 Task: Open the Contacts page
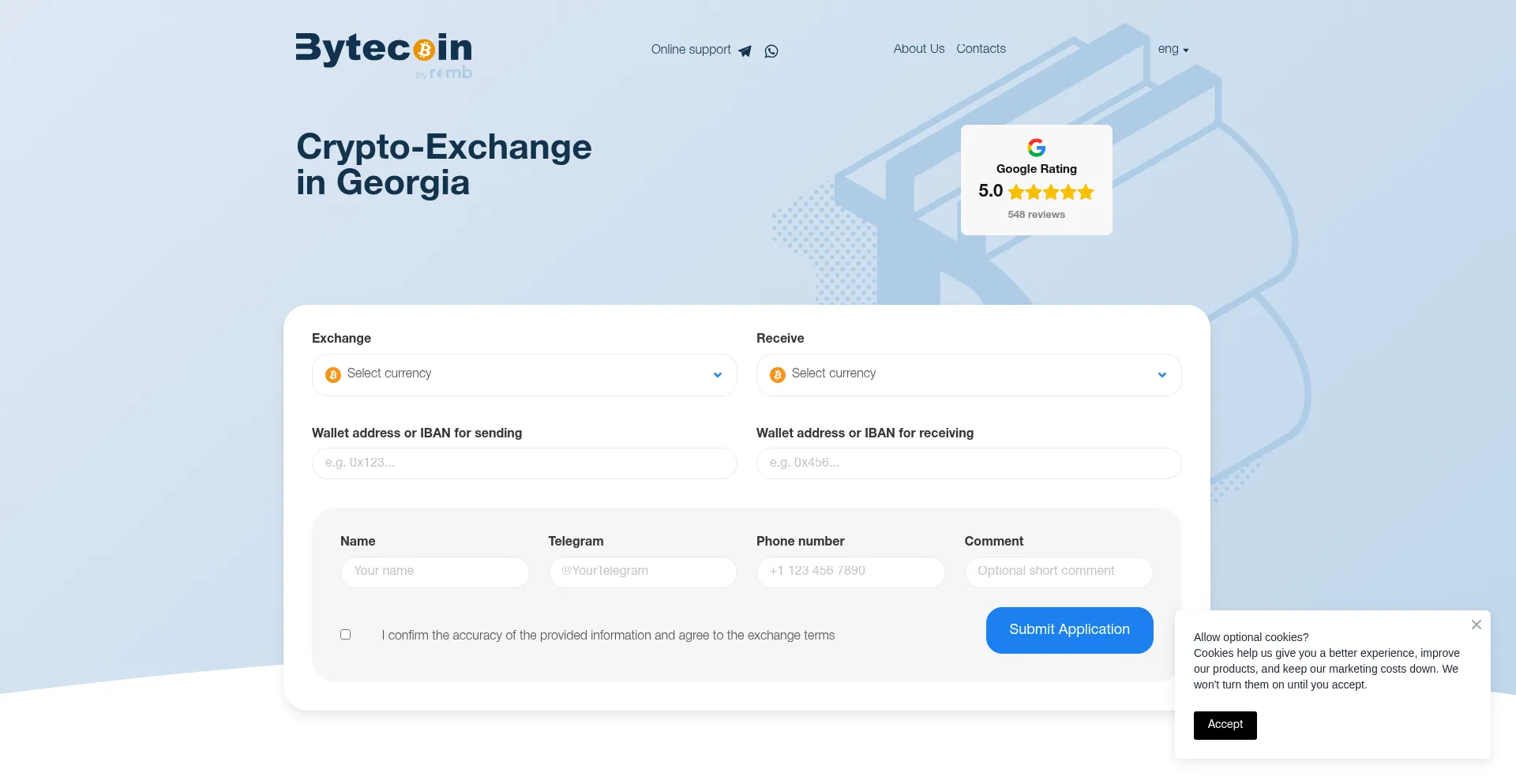(981, 49)
